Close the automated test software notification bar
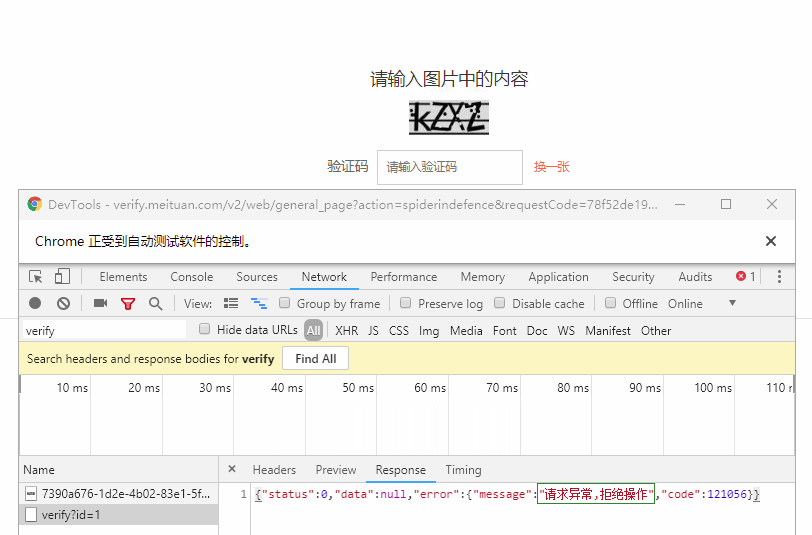The height and width of the screenshot is (535, 812). (771, 241)
